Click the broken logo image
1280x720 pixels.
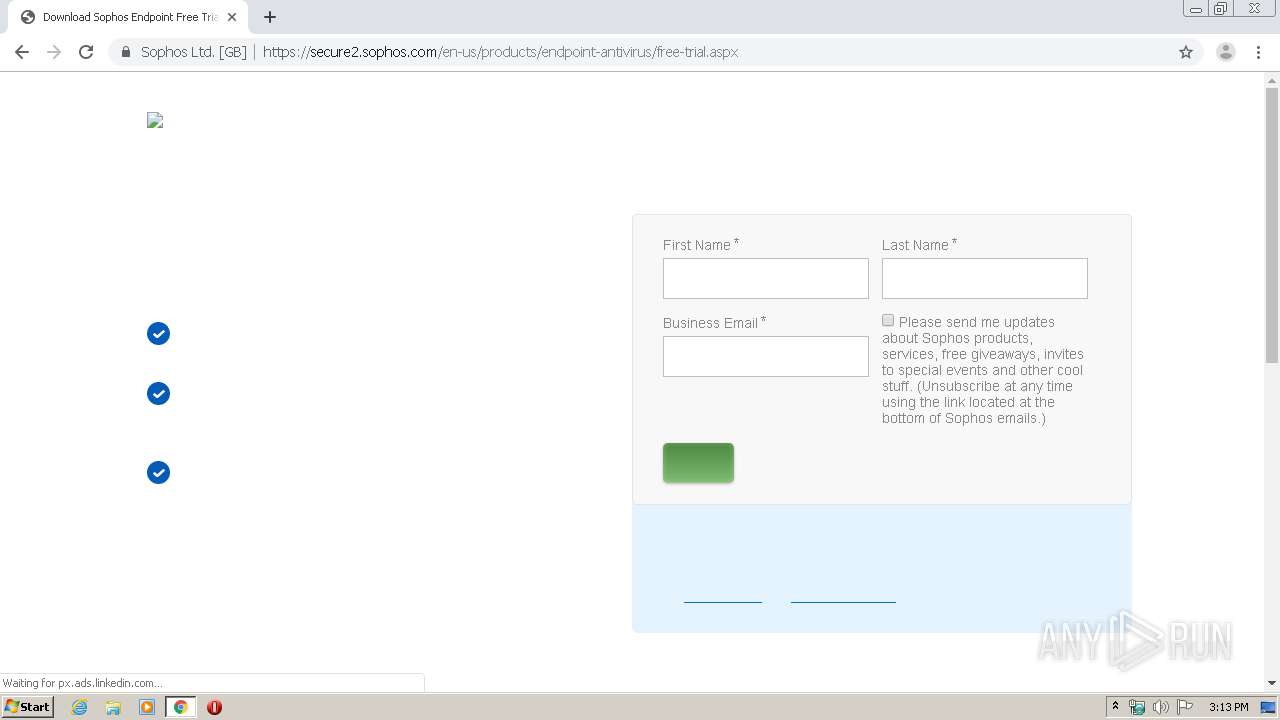(x=155, y=121)
